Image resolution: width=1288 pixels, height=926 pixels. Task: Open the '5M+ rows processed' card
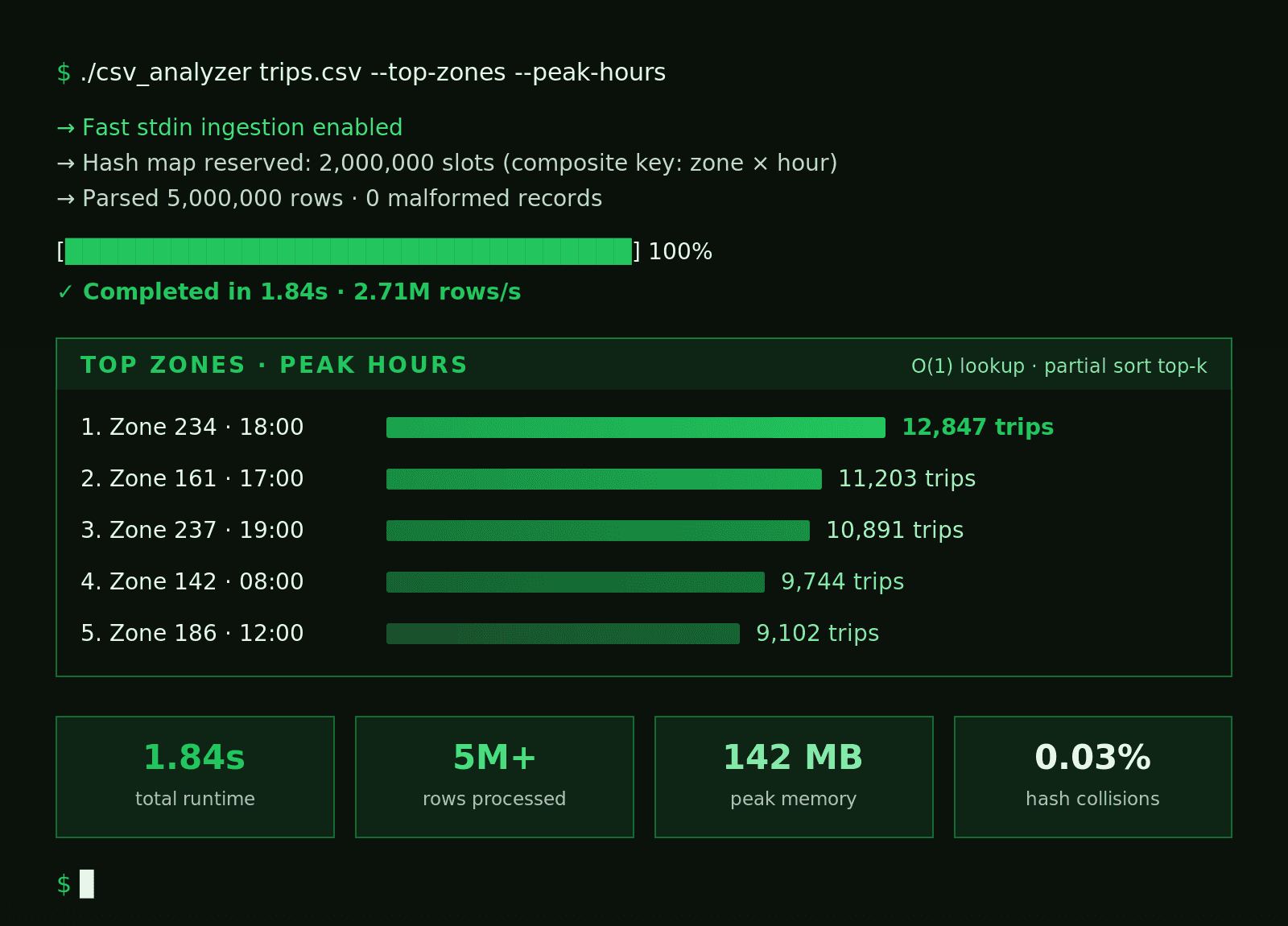(494, 777)
